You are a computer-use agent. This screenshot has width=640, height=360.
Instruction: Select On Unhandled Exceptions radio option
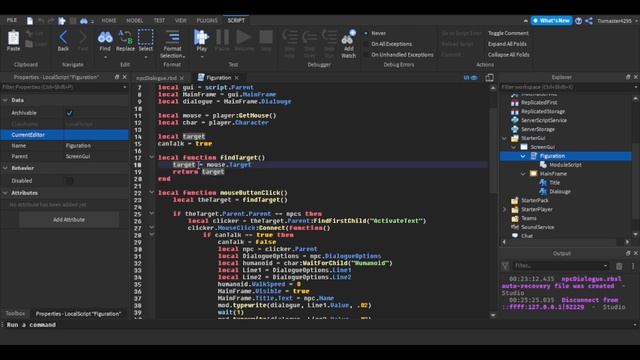coord(366,54)
